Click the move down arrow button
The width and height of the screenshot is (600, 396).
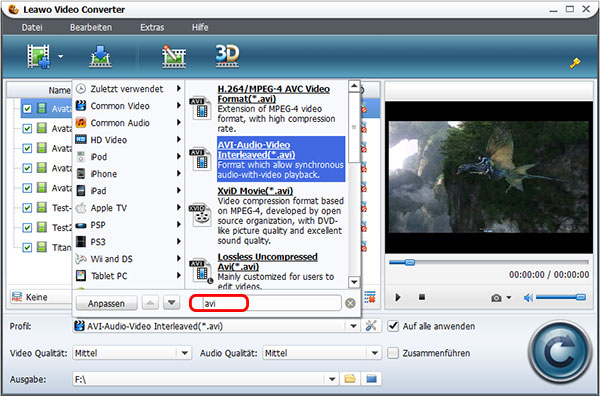point(171,303)
